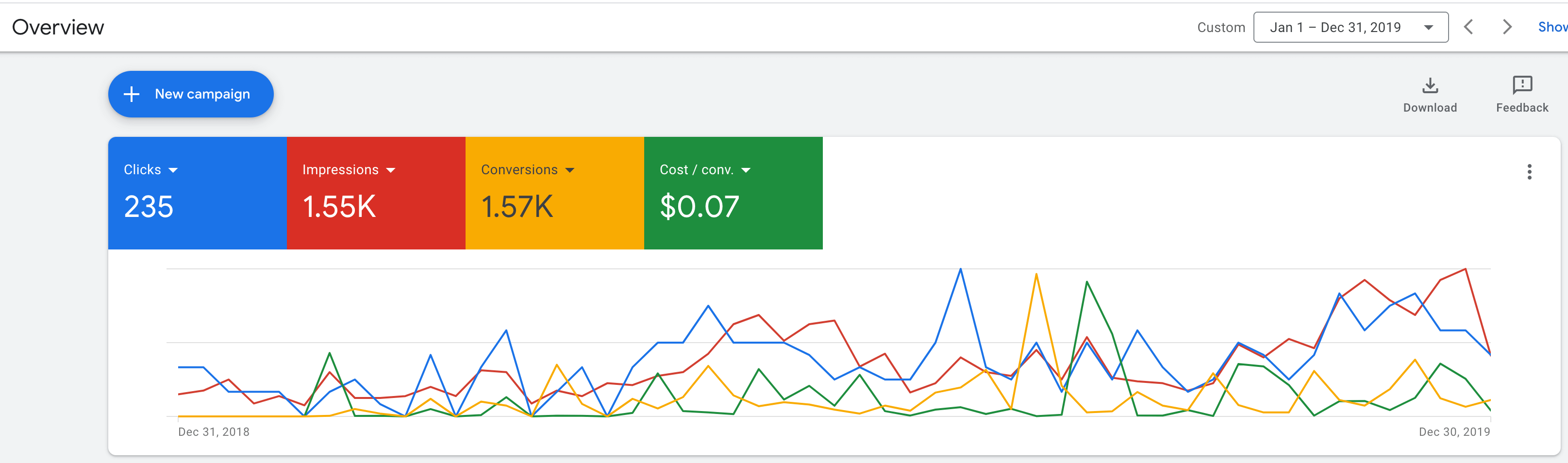Viewport: 1568px width, 463px height.
Task: Expand the Conversions metric dropdown arrow
Action: [x=570, y=170]
